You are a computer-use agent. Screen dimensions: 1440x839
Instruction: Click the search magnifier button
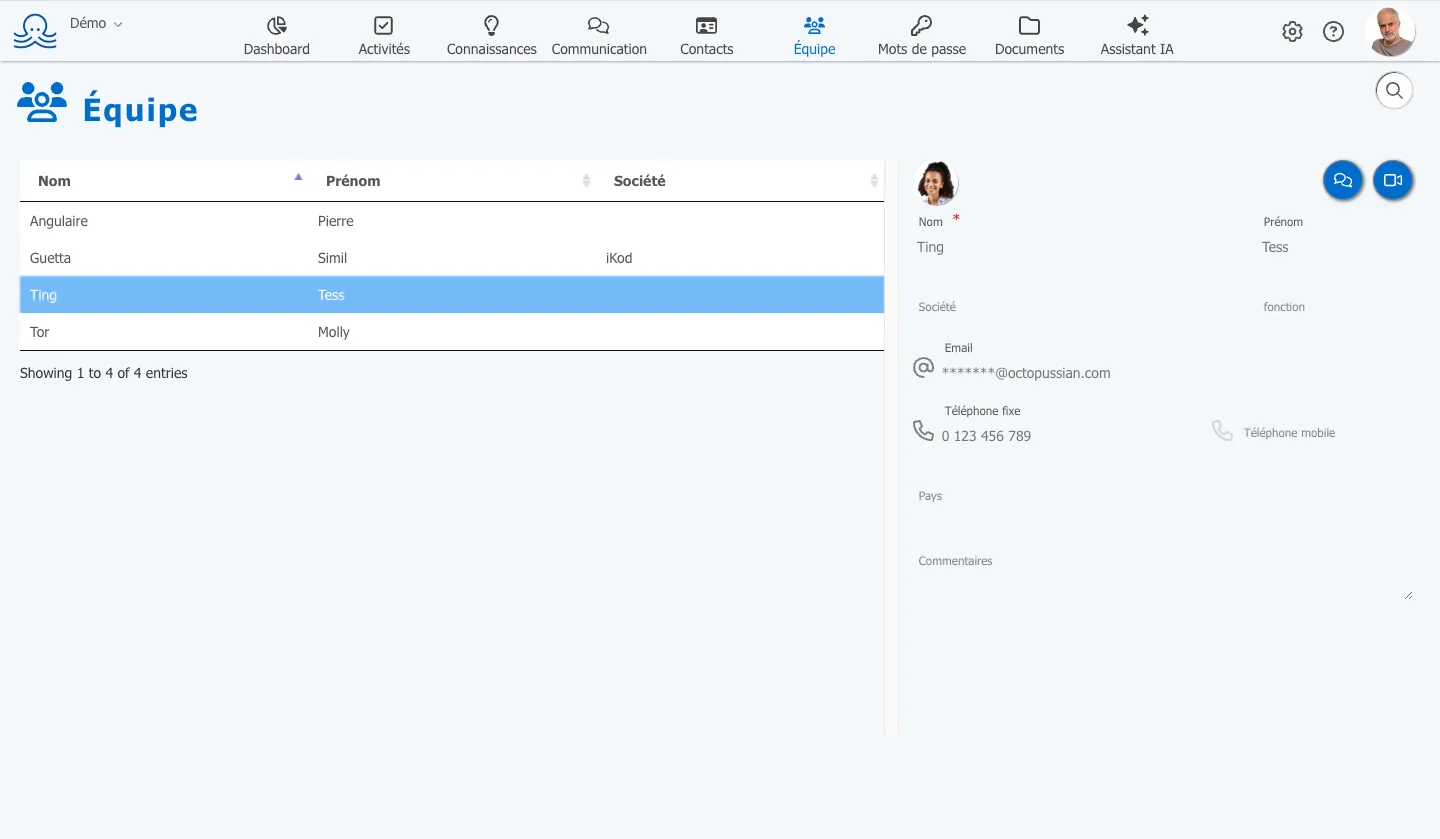coord(1394,91)
